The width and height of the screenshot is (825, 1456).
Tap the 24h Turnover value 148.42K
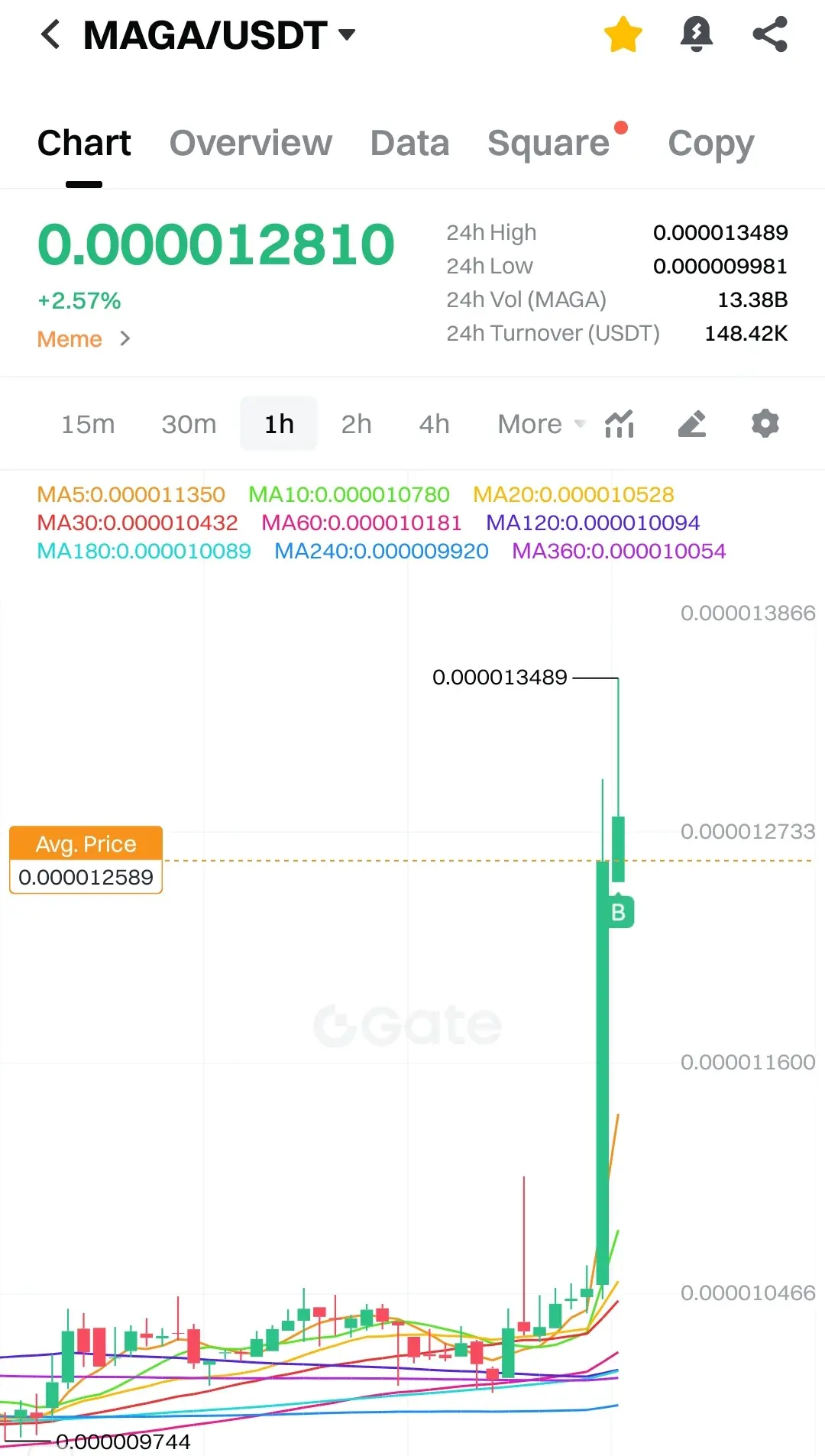(x=746, y=333)
